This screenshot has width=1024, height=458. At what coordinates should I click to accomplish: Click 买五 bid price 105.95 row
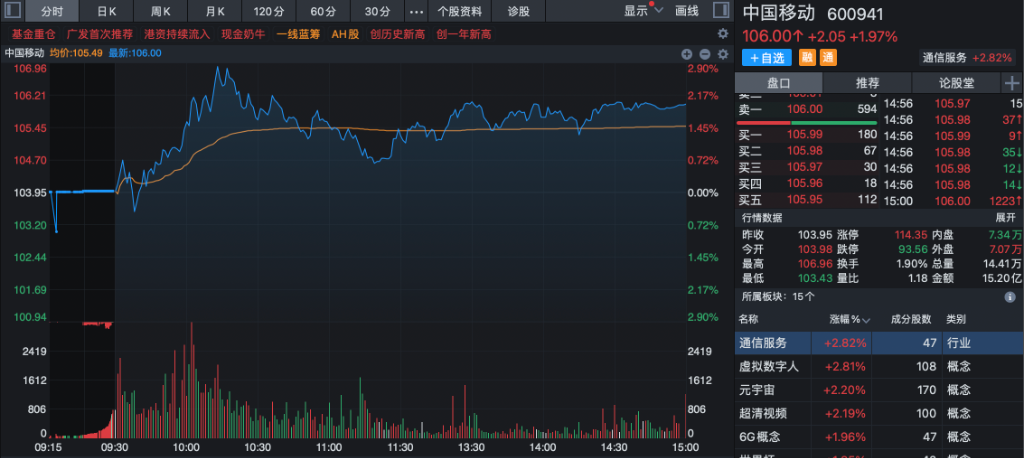807,200
